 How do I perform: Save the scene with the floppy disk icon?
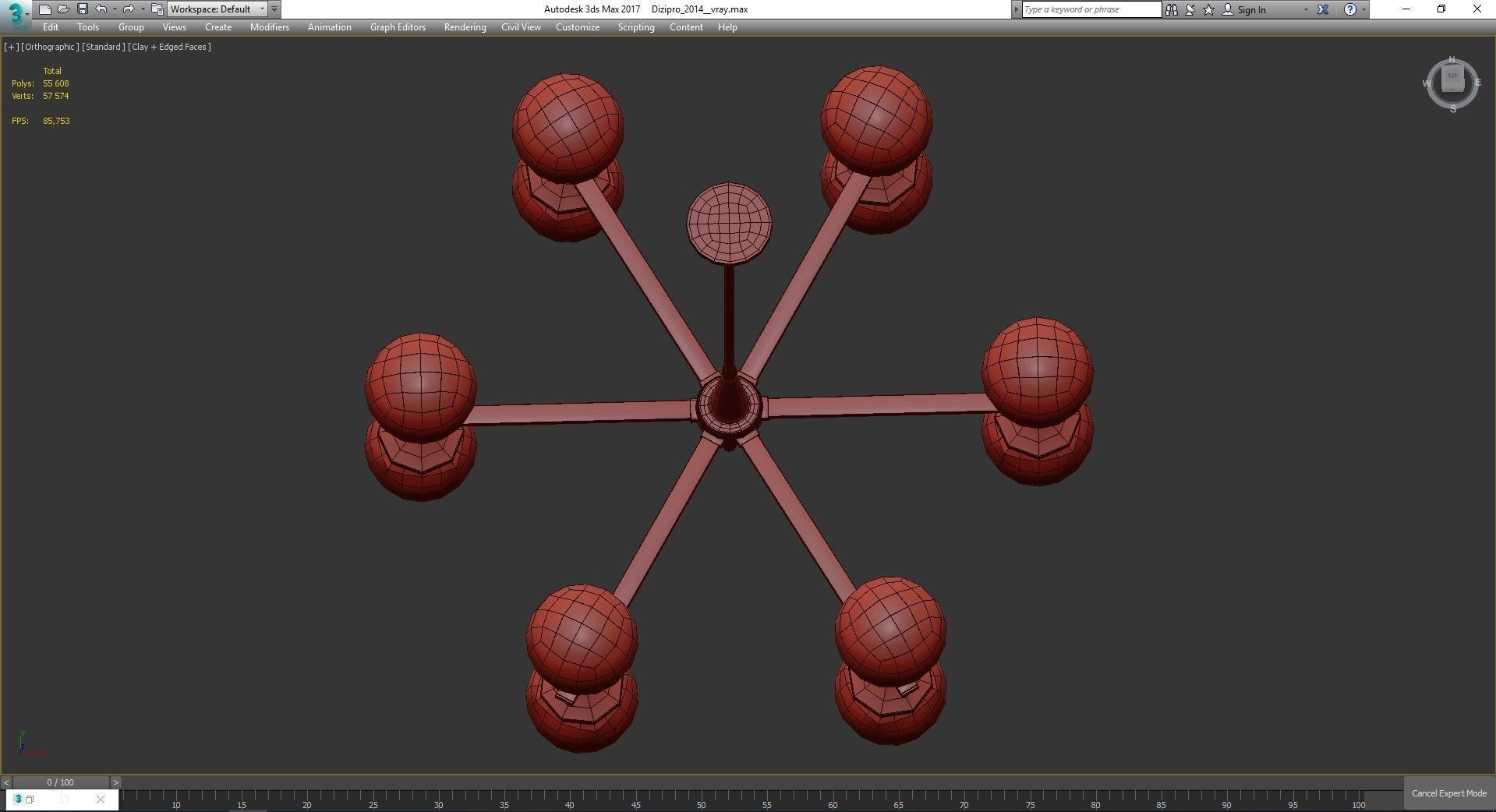(x=82, y=9)
